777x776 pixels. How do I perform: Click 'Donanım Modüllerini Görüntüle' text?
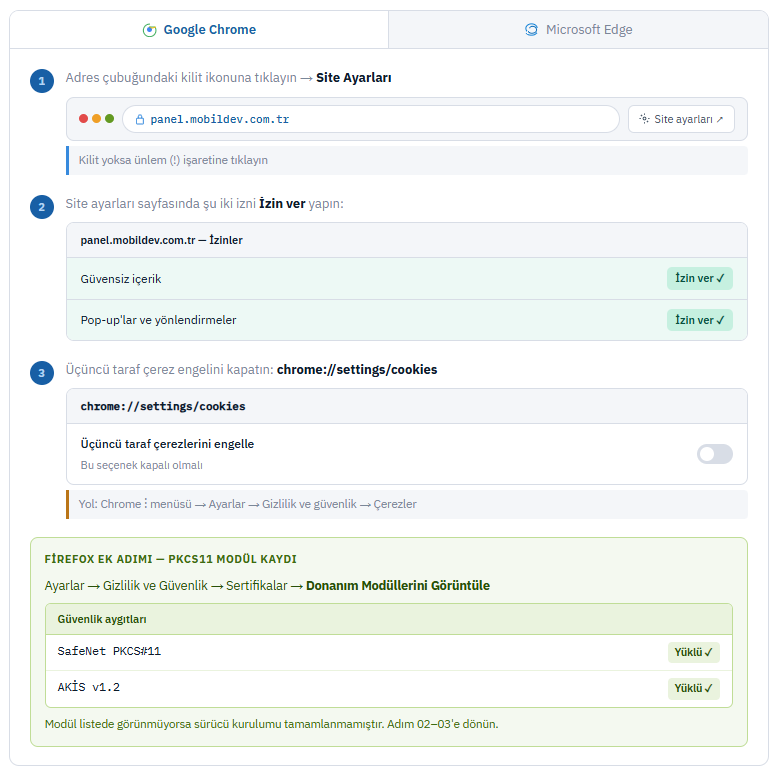point(398,586)
